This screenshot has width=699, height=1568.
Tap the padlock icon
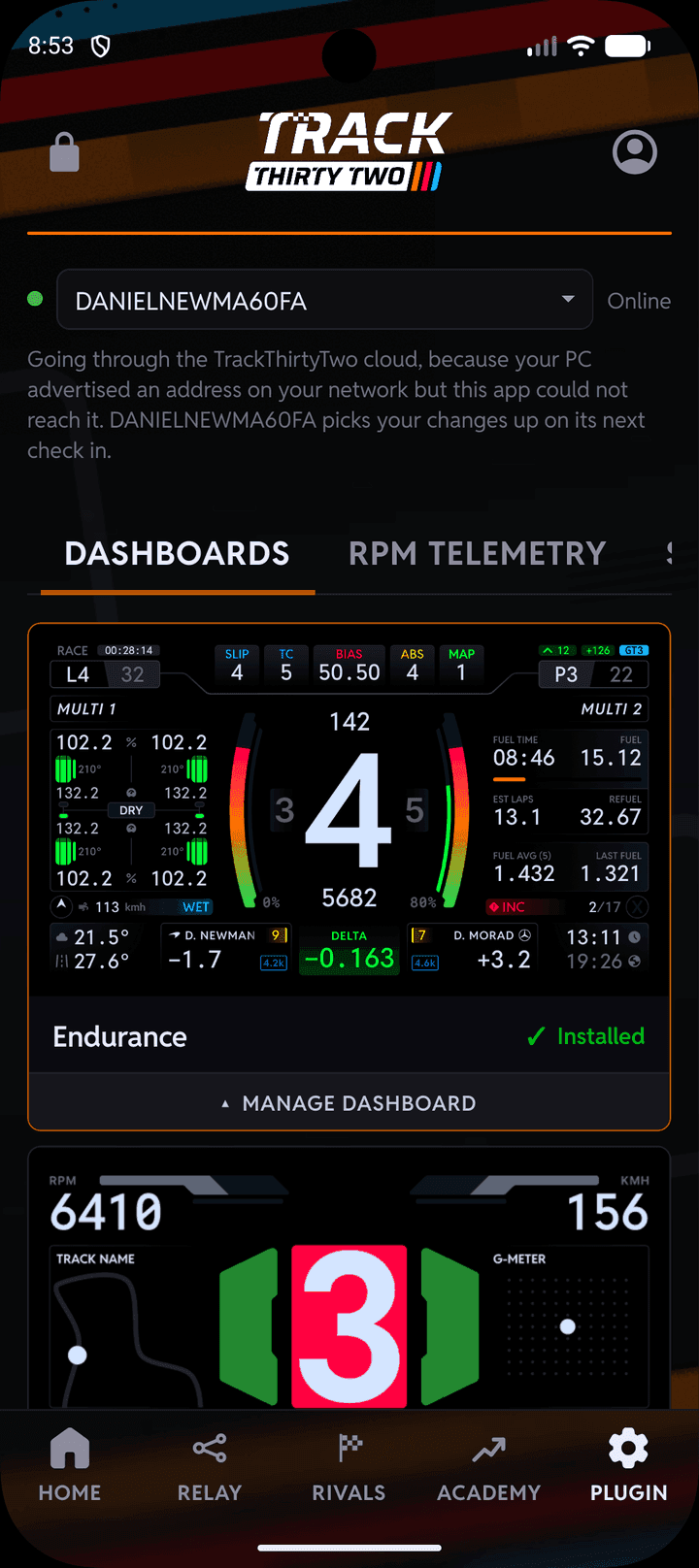[64, 153]
